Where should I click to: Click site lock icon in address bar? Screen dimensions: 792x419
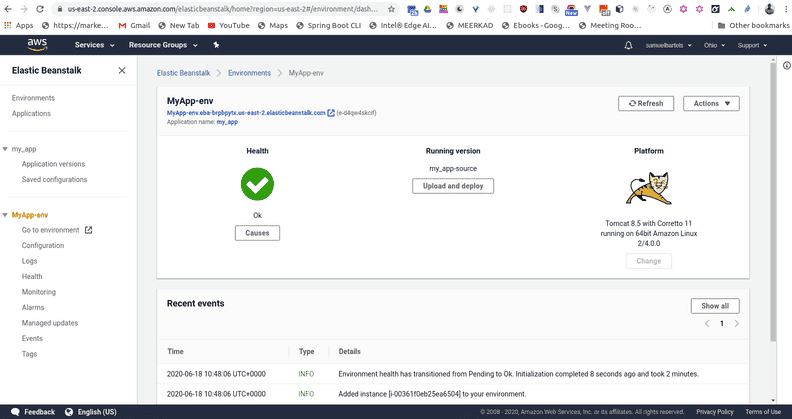tap(60, 9)
